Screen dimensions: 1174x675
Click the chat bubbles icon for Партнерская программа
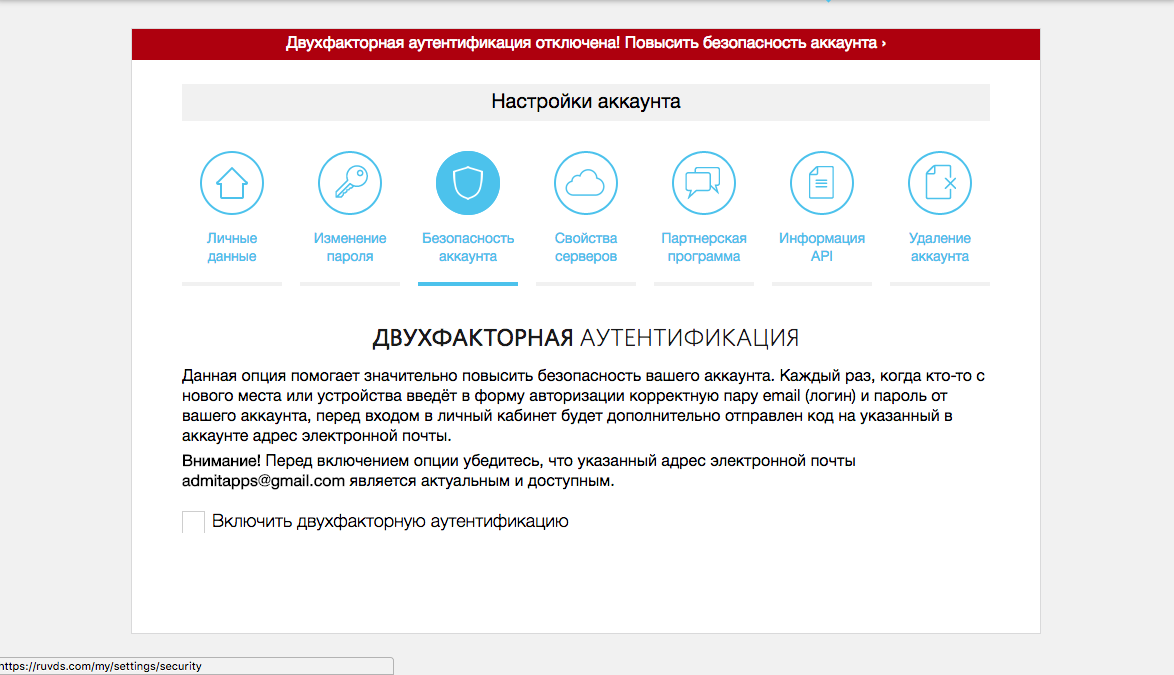tap(703, 182)
